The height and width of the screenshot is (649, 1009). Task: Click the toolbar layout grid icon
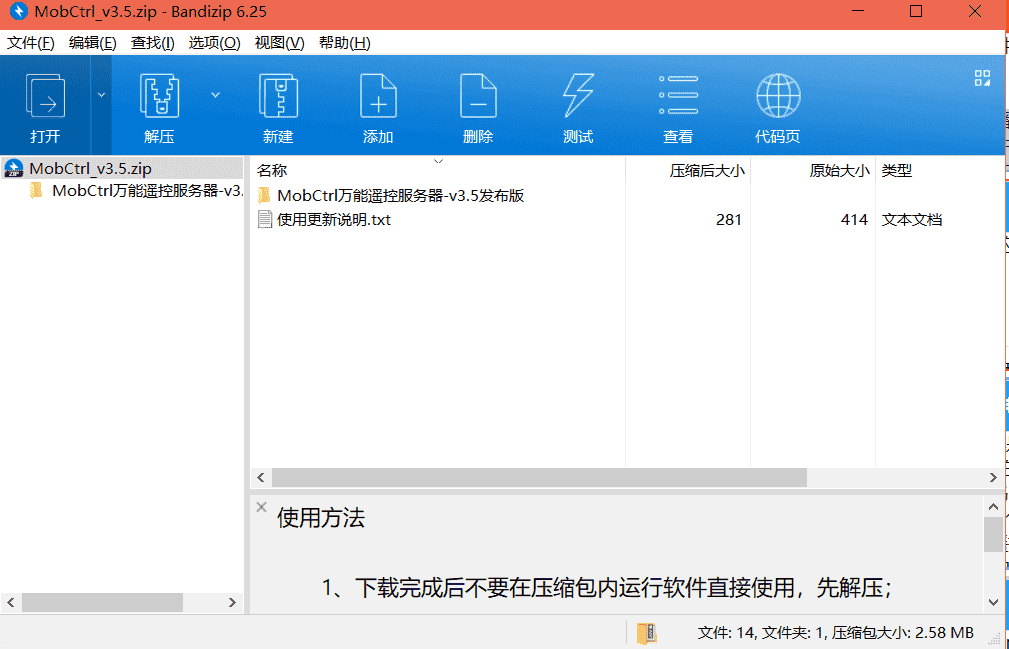point(982,78)
